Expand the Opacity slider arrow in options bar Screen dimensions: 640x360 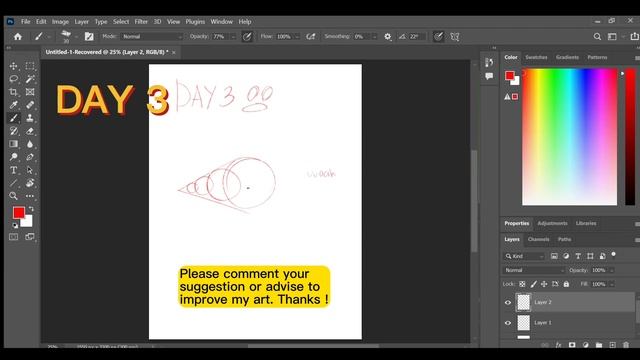[233, 37]
